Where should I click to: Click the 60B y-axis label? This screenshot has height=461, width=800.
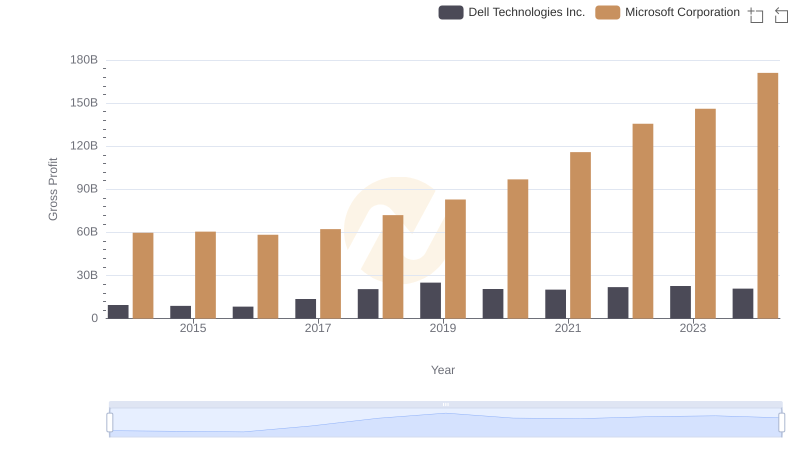tap(87, 232)
